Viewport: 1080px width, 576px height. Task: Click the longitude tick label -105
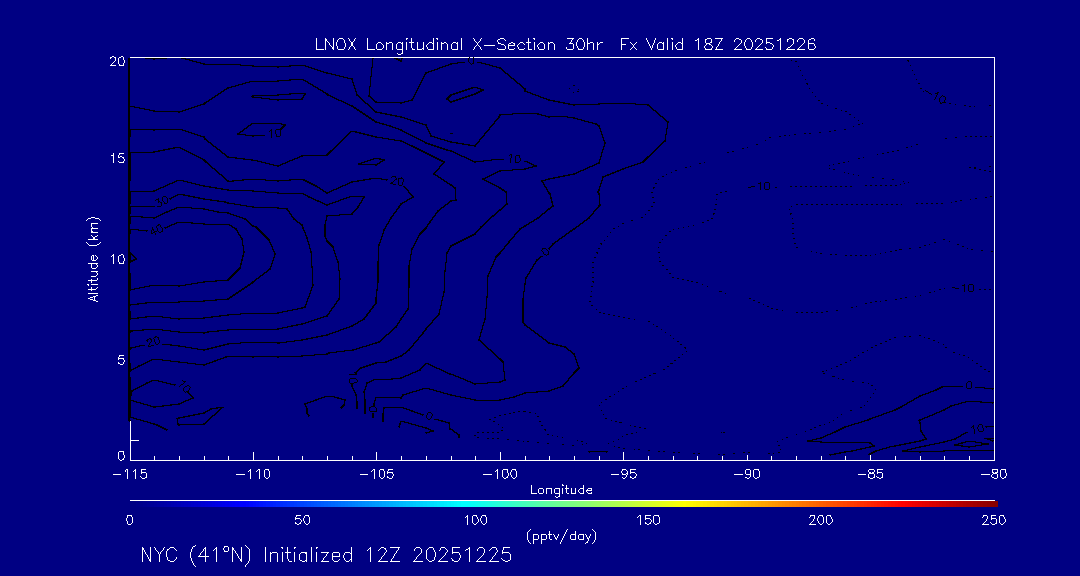coord(377,475)
